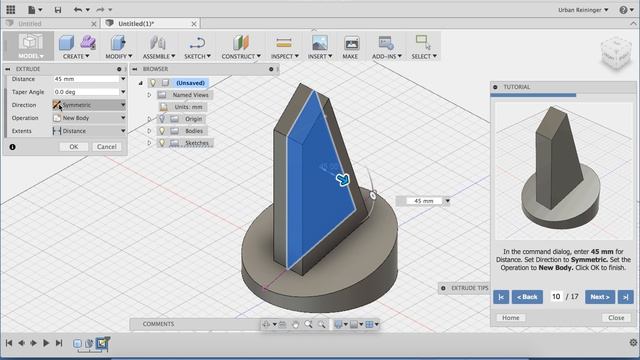The width and height of the screenshot is (640, 360).
Task: Click the Select tool icon
Action: click(423, 42)
